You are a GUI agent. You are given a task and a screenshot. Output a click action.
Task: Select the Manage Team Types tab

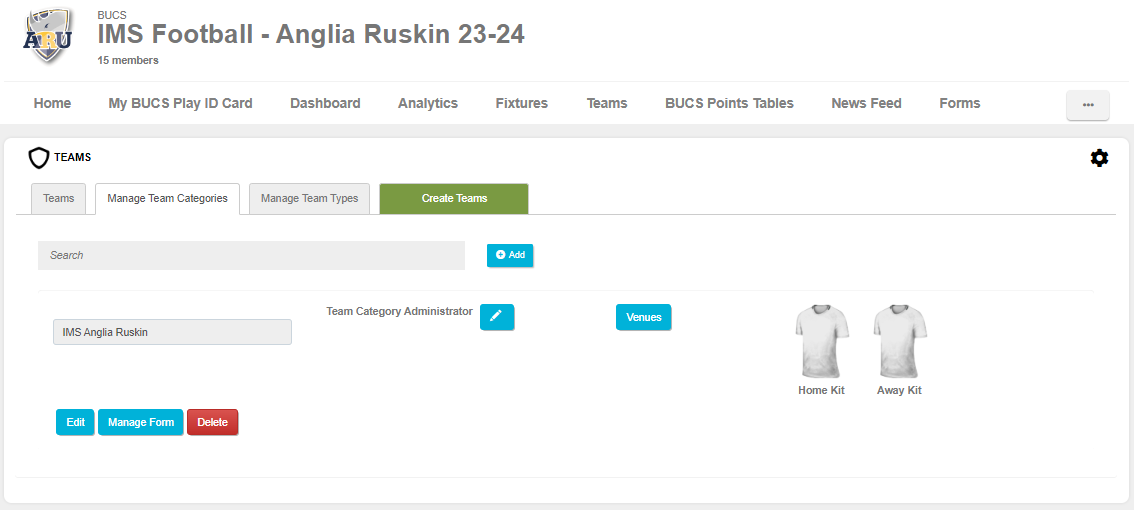coord(309,198)
